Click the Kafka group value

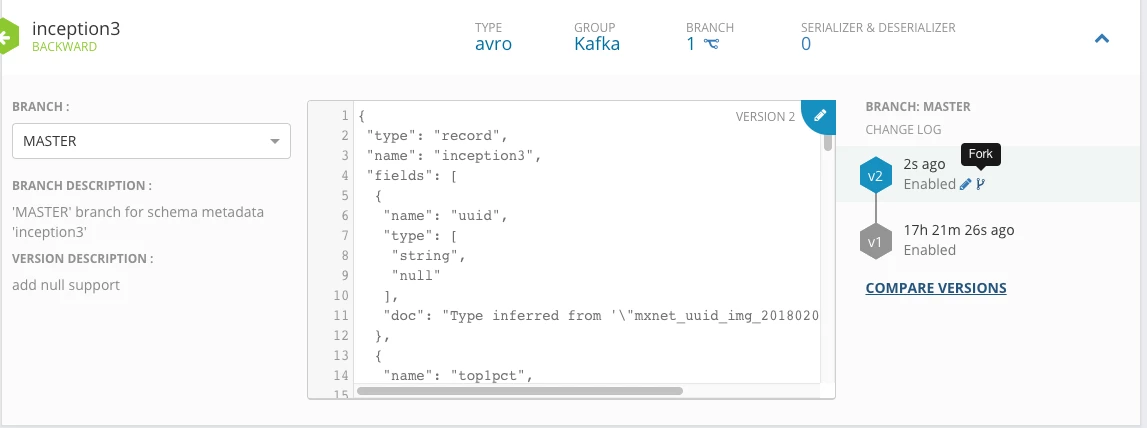point(597,44)
